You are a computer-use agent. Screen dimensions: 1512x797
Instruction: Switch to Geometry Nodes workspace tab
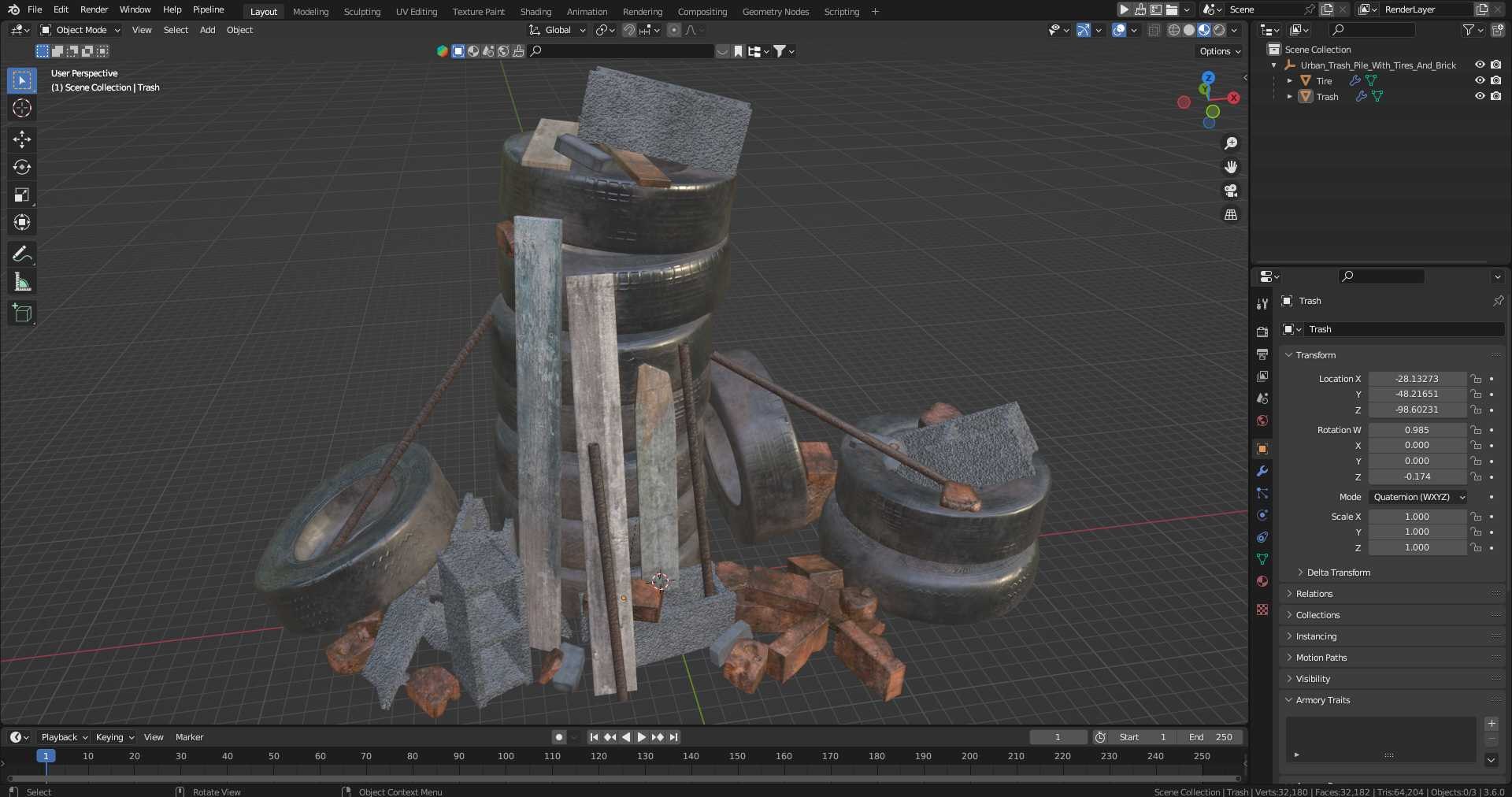[775, 12]
